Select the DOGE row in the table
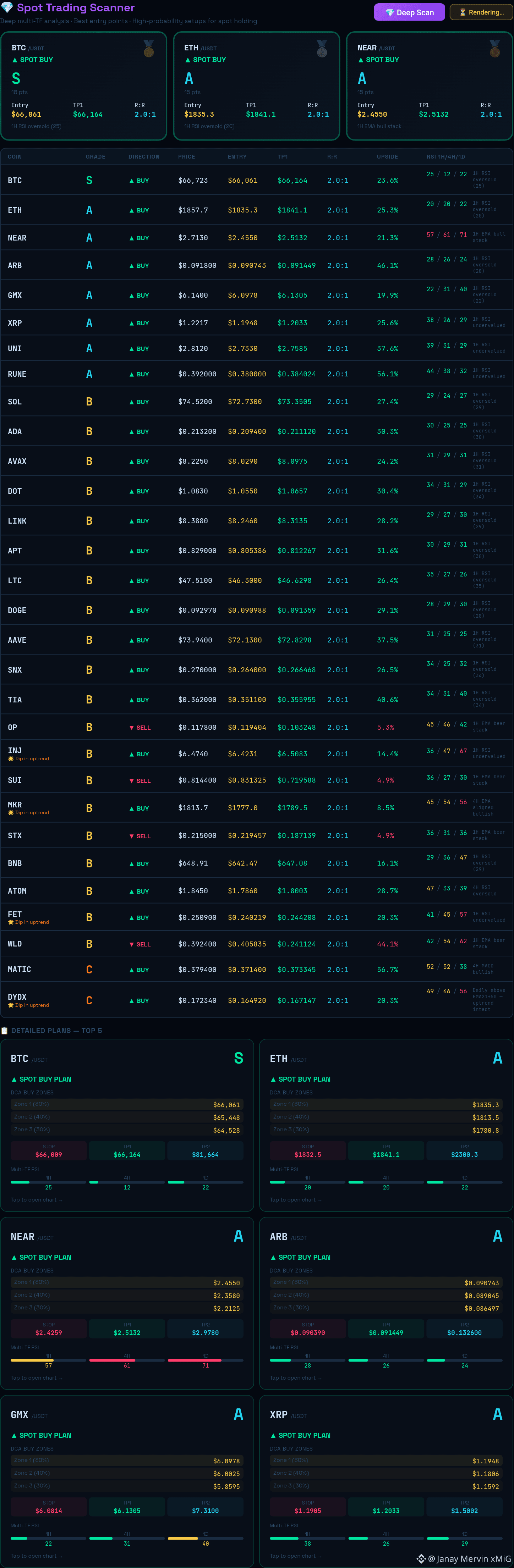The height and width of the screenshot is (1568, 514). point(256,610)
